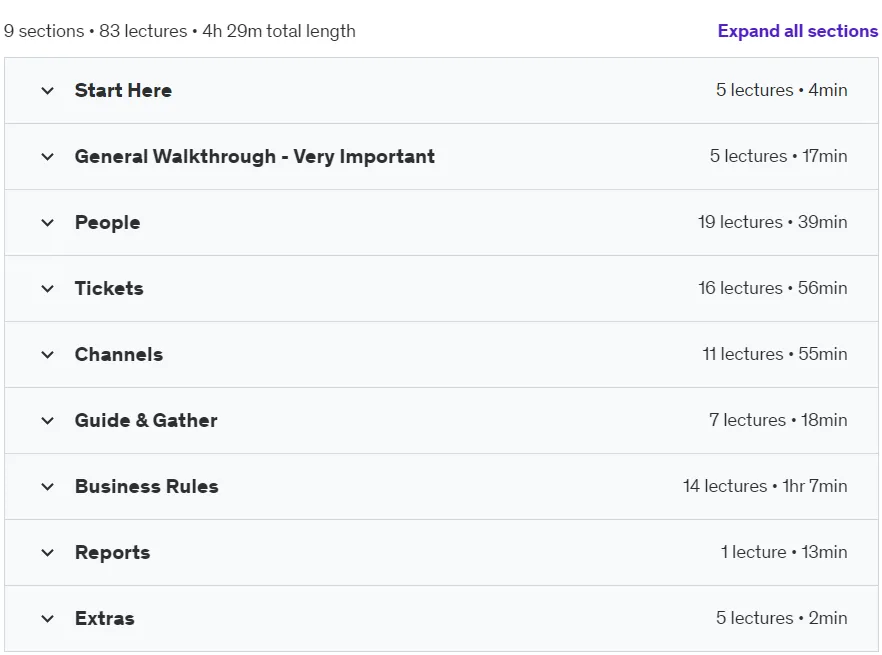Click the chevron beside People
882x655 pixels.
tap(48, 223)
